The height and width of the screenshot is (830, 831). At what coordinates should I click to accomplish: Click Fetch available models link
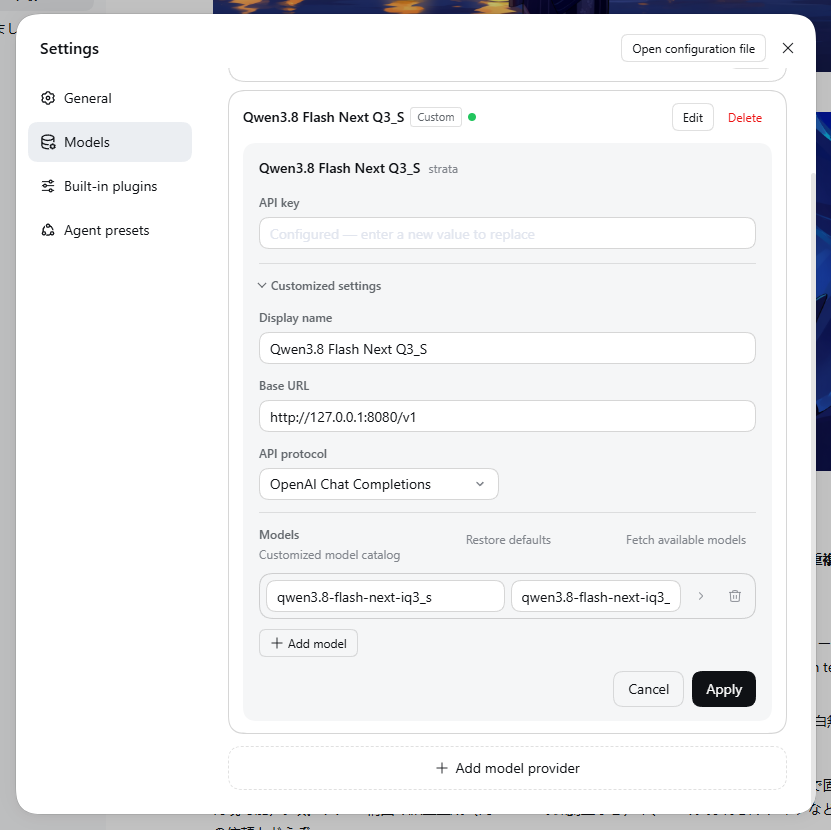tap(686, 540)
